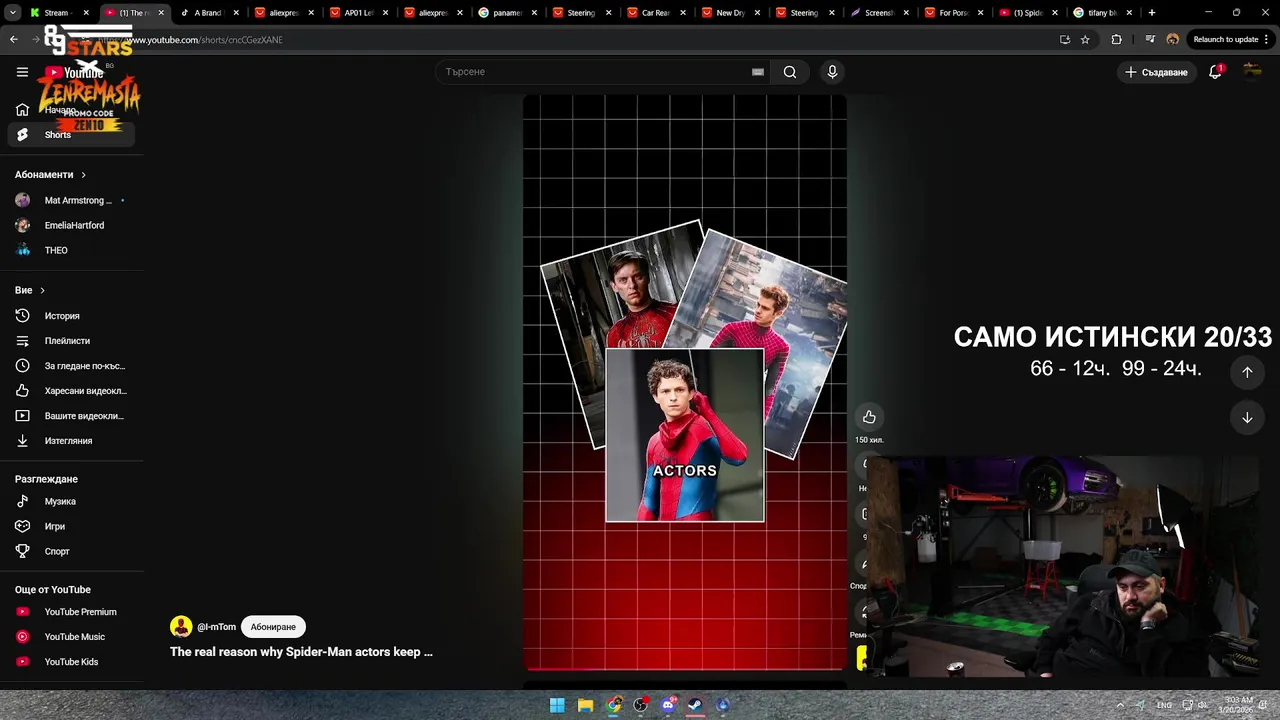Browse Спорт category
Image resolution: width=1280 pixels, height=720 pixels.
tap(71, 552)
